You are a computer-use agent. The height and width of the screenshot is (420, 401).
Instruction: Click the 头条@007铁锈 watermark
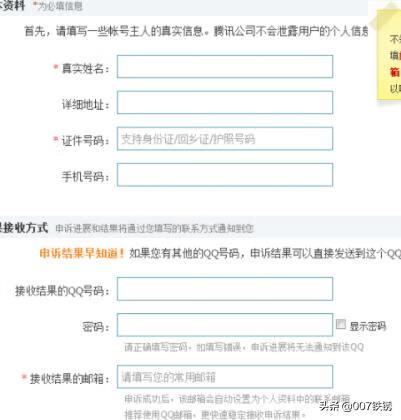(x=356, y=406)
